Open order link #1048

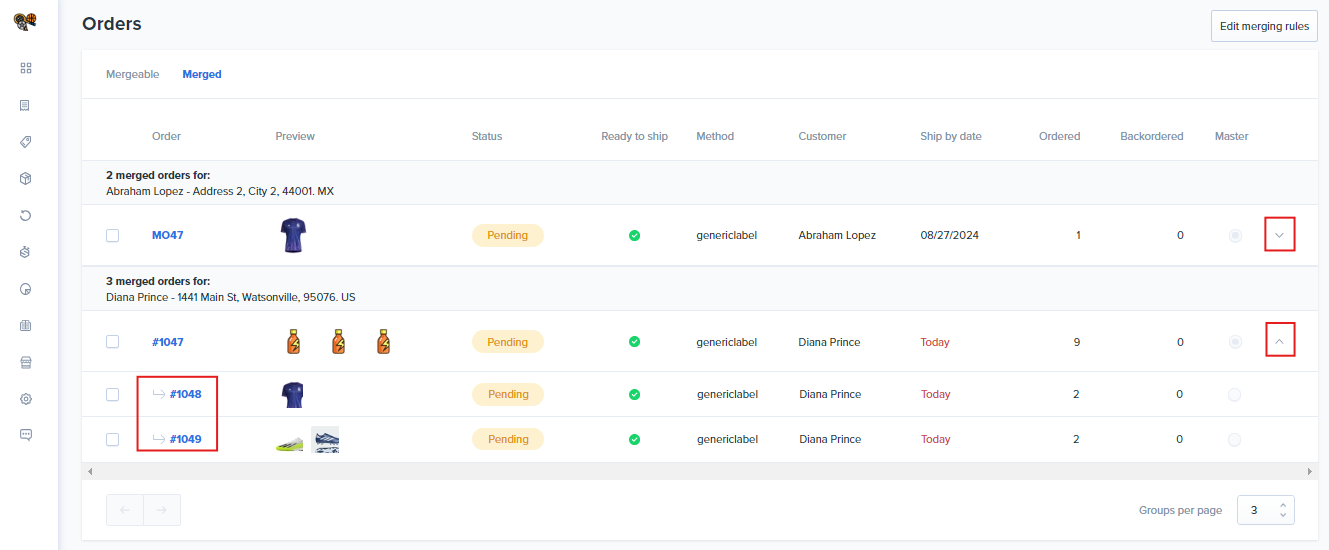coord(185,394)
